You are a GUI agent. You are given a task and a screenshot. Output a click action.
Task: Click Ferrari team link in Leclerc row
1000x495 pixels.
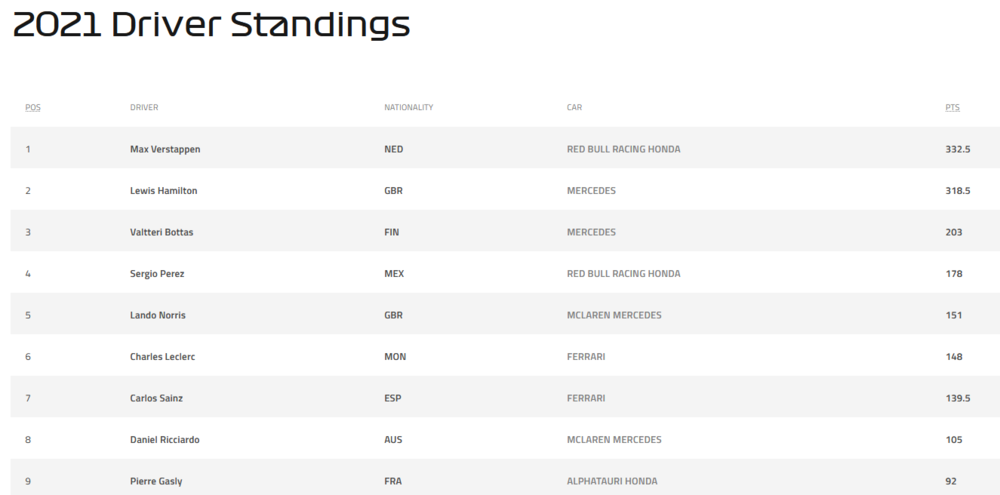585,356
